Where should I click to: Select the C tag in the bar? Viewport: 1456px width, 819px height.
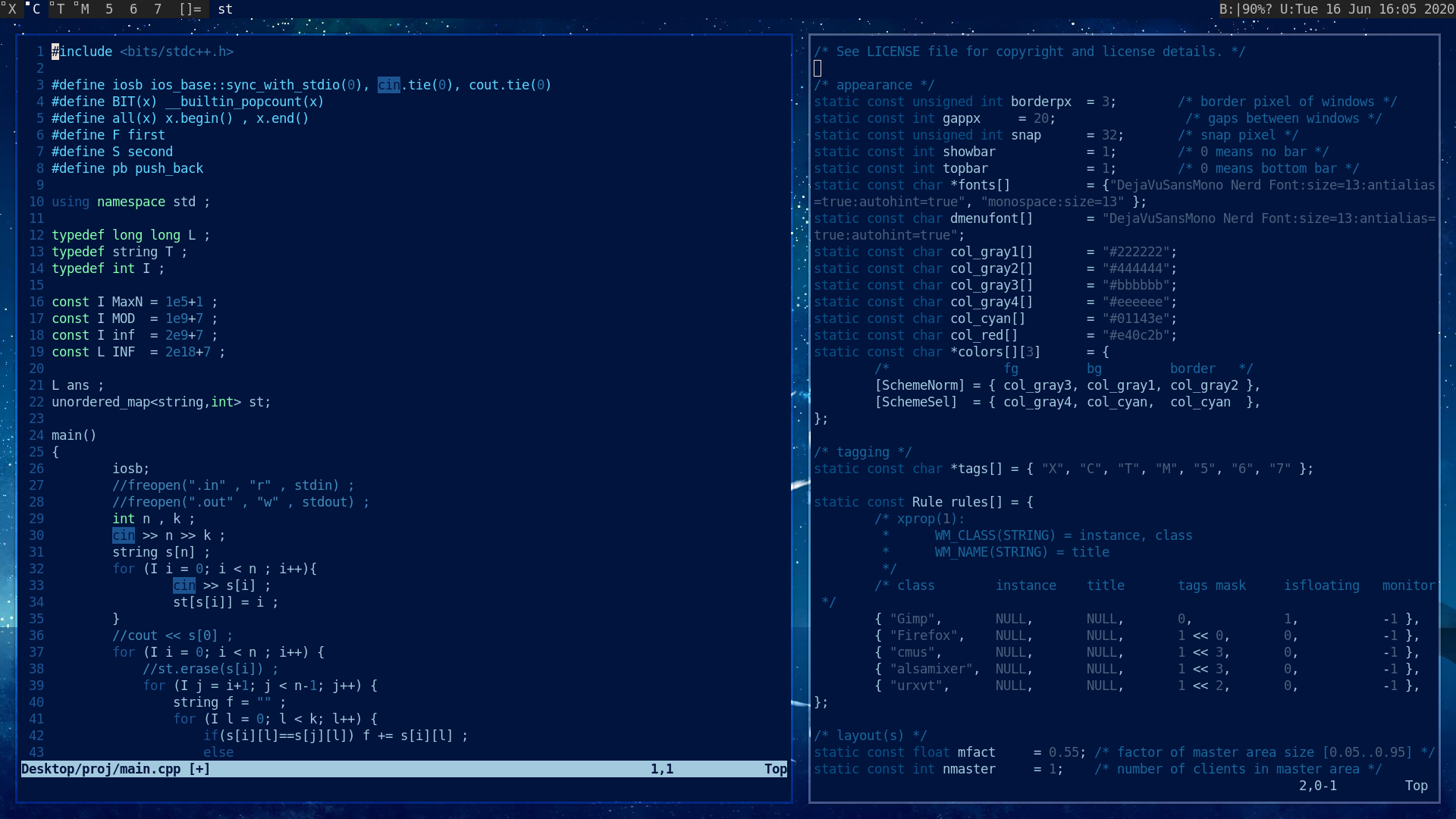(x=35, y=9)
